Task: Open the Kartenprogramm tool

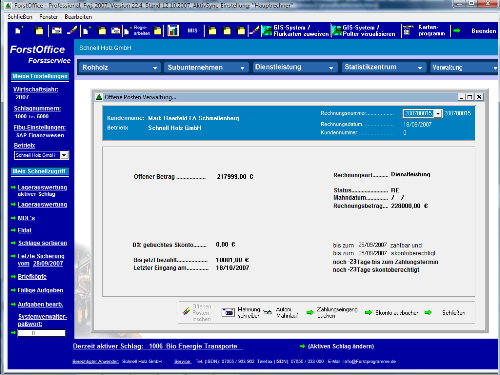Action: click(424, 31)
